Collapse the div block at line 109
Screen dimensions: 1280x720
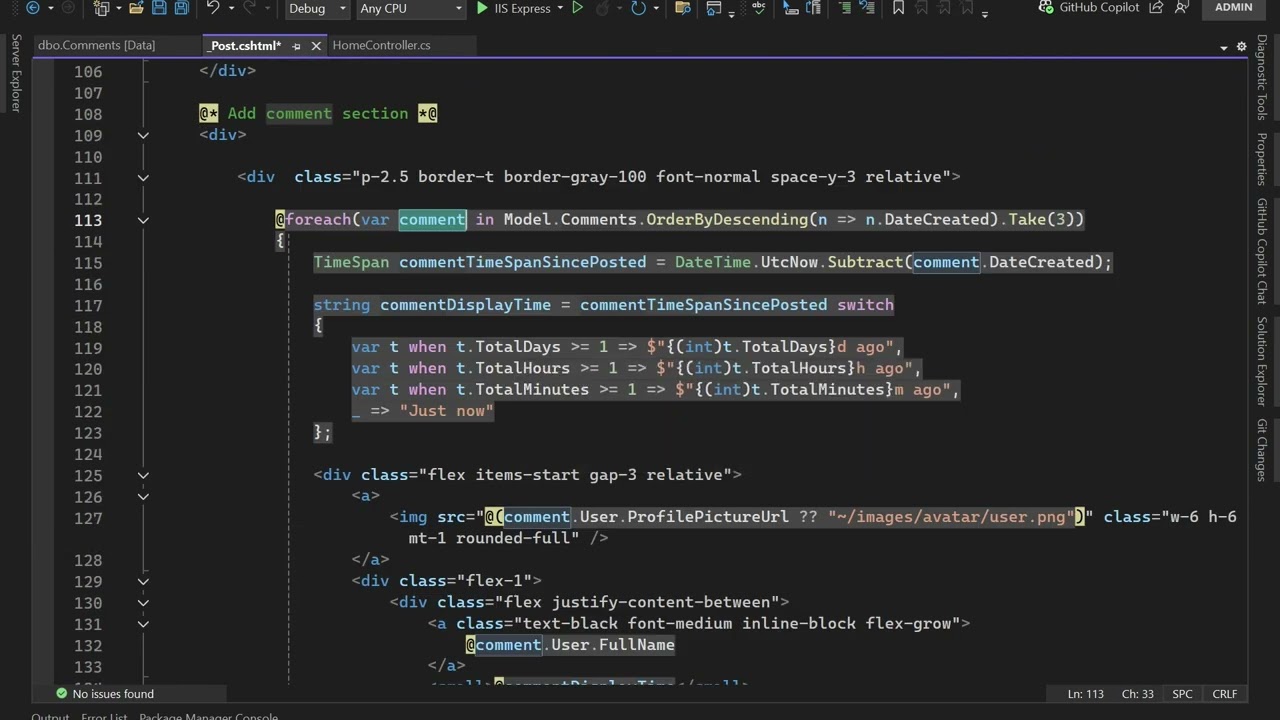[143, 135]
